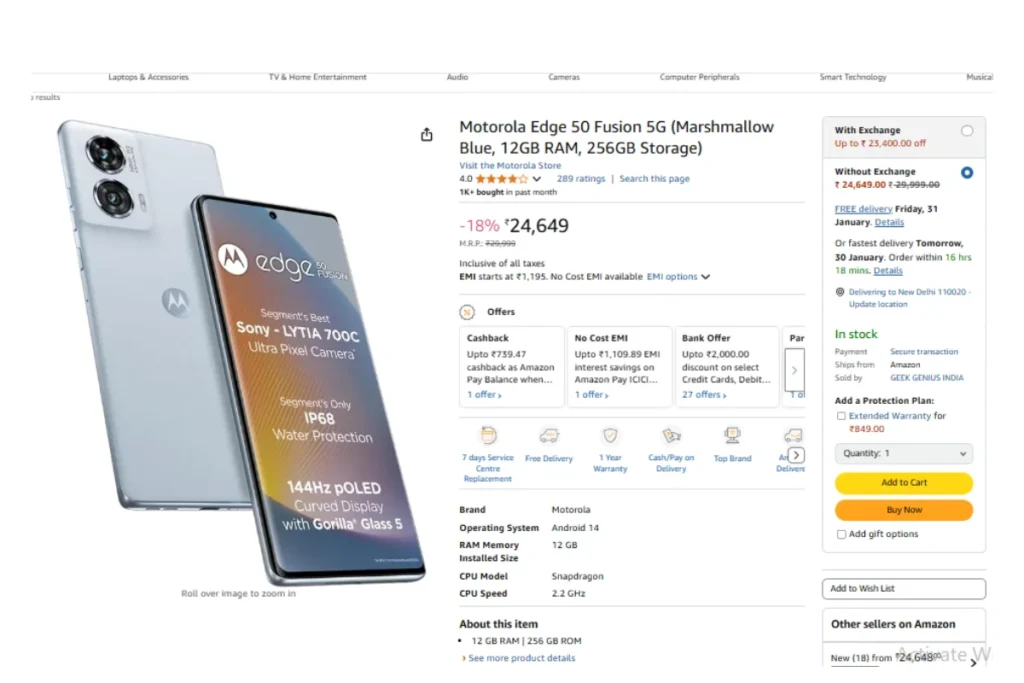
Task: Open the Quantity dropdown
Action: click(x=903, y=453)
